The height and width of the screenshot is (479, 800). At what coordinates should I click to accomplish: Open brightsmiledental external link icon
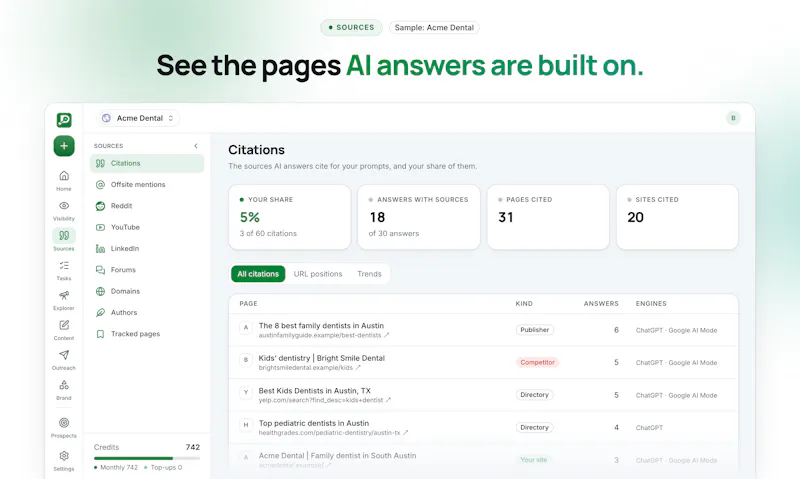(x=358, y=368)
